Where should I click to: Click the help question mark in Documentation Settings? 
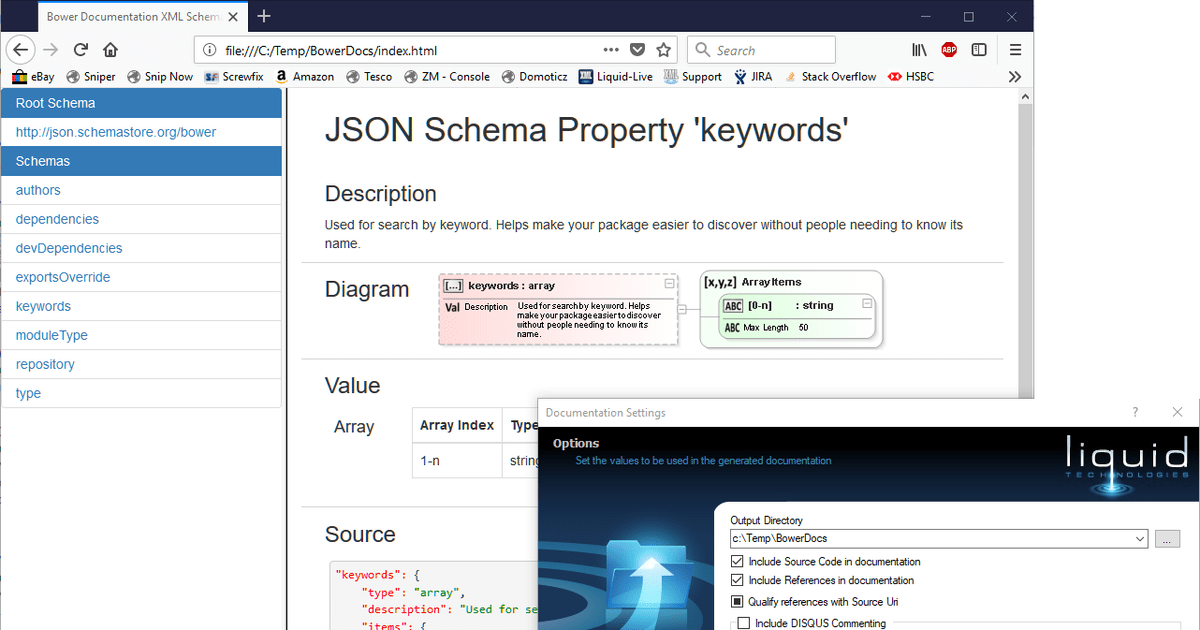(x=1134, y=412)
